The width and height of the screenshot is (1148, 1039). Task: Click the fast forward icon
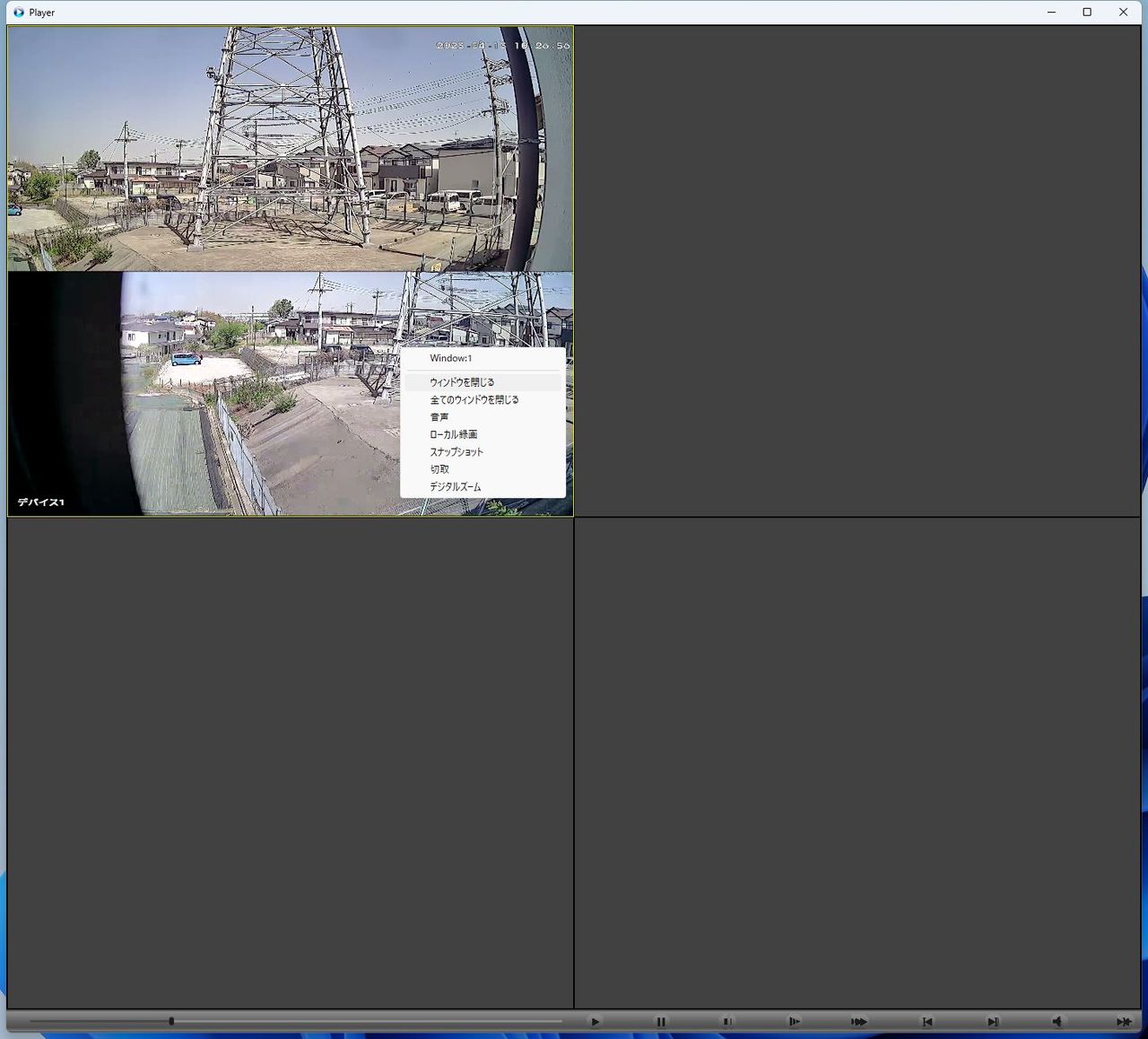(x=859, y=1021)
